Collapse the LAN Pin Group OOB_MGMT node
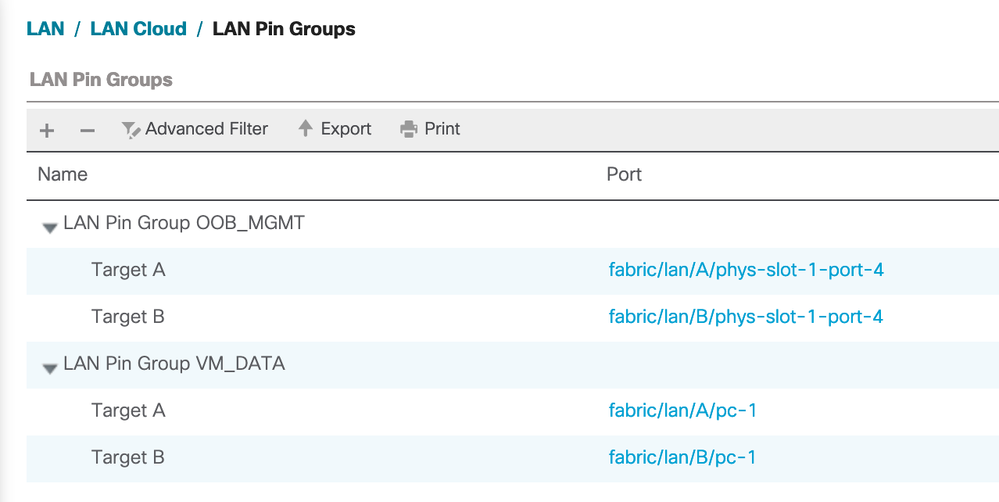This screenshot has height=502, width=999. pyautogui.click(x=49, y=227)
